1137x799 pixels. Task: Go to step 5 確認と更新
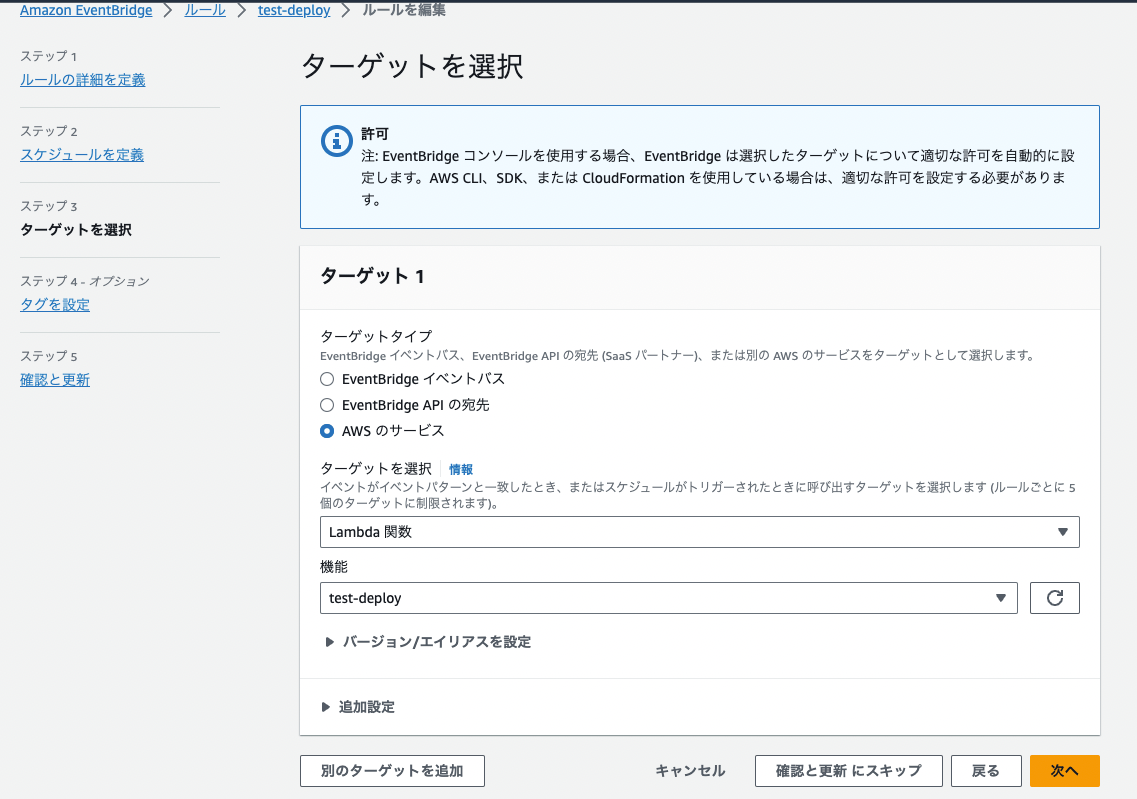55,380
